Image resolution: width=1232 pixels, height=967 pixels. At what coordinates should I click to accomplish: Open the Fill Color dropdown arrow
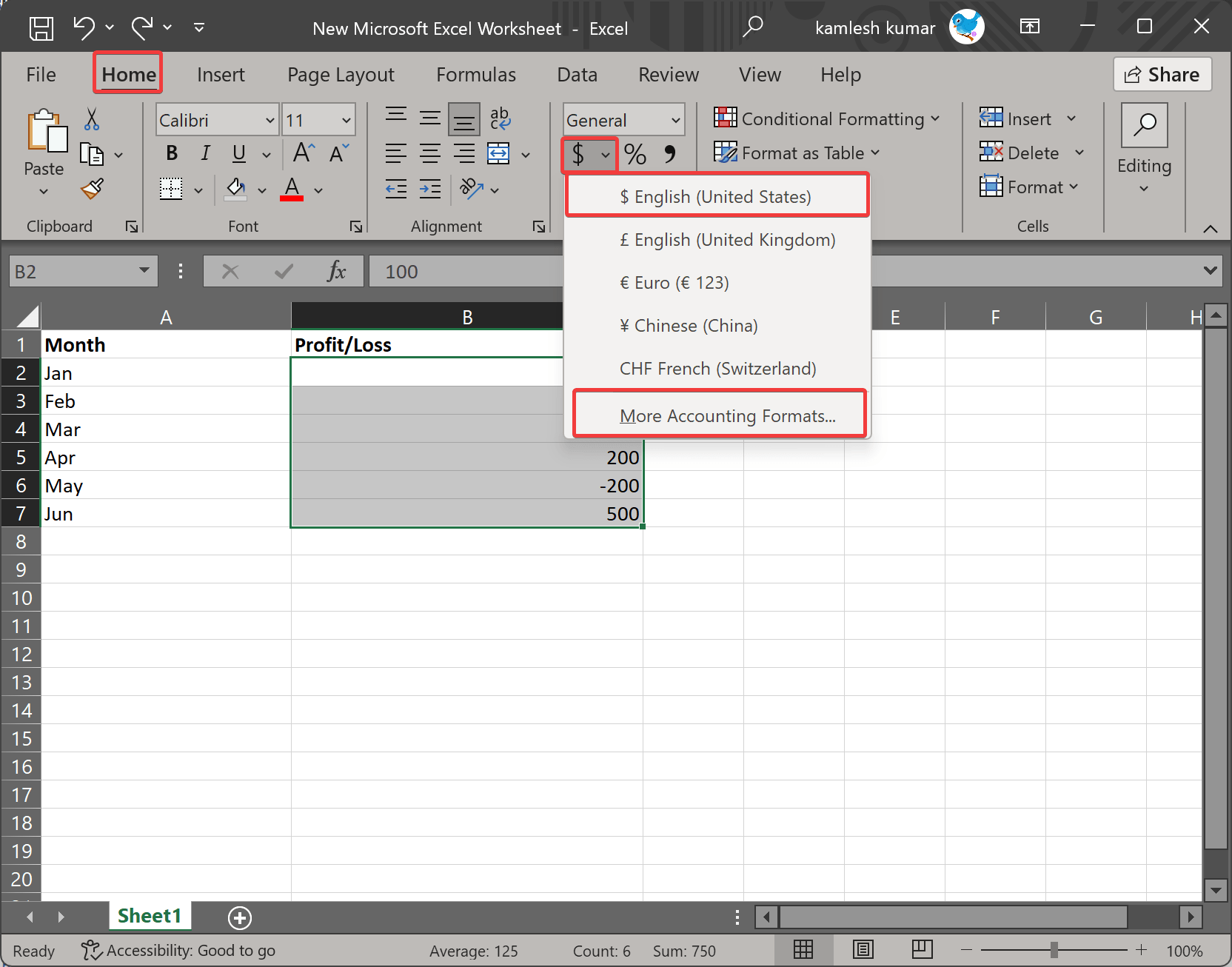(x=262, y=190)
